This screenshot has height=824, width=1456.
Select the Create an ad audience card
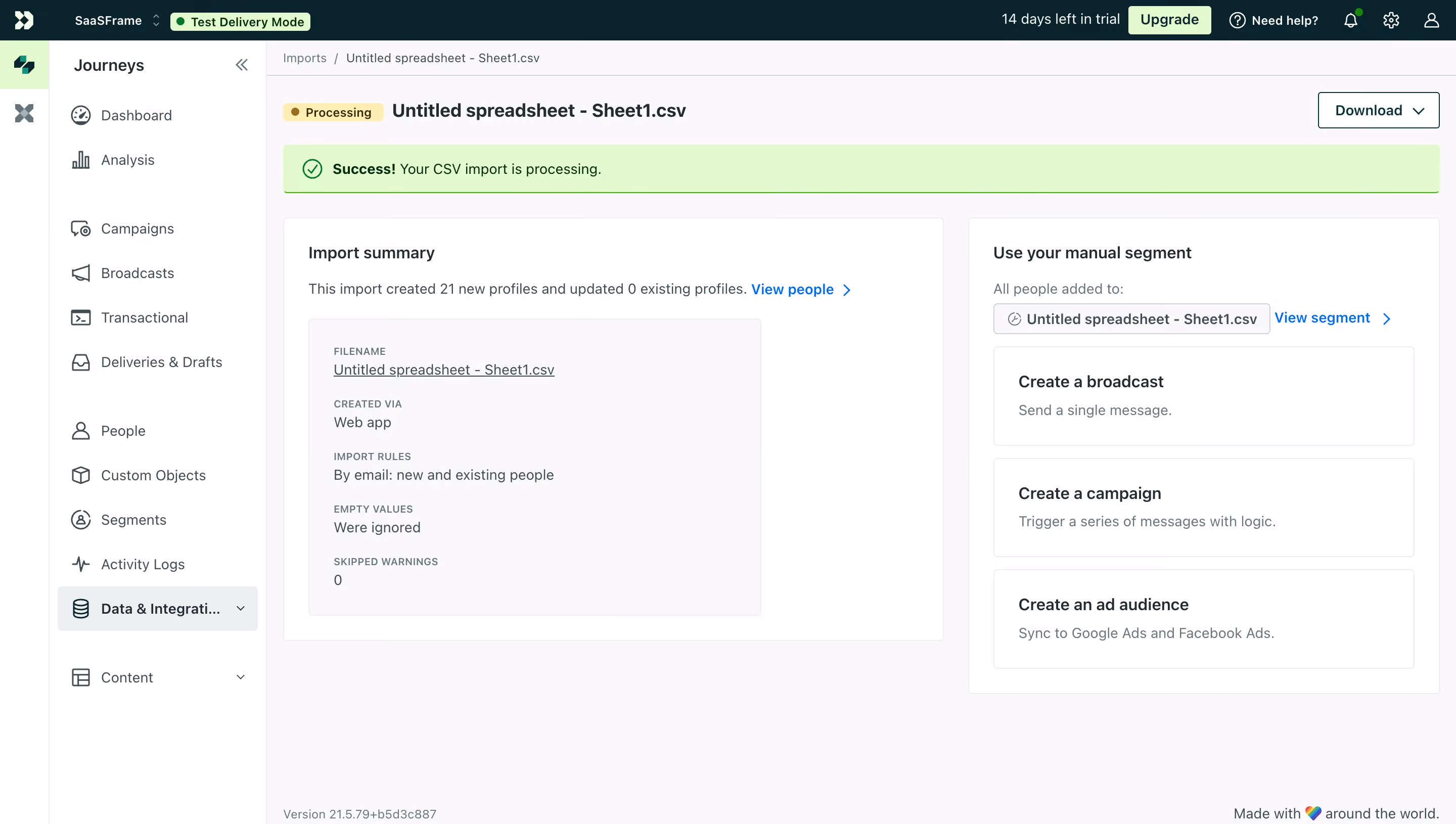tap(1204, 619)
